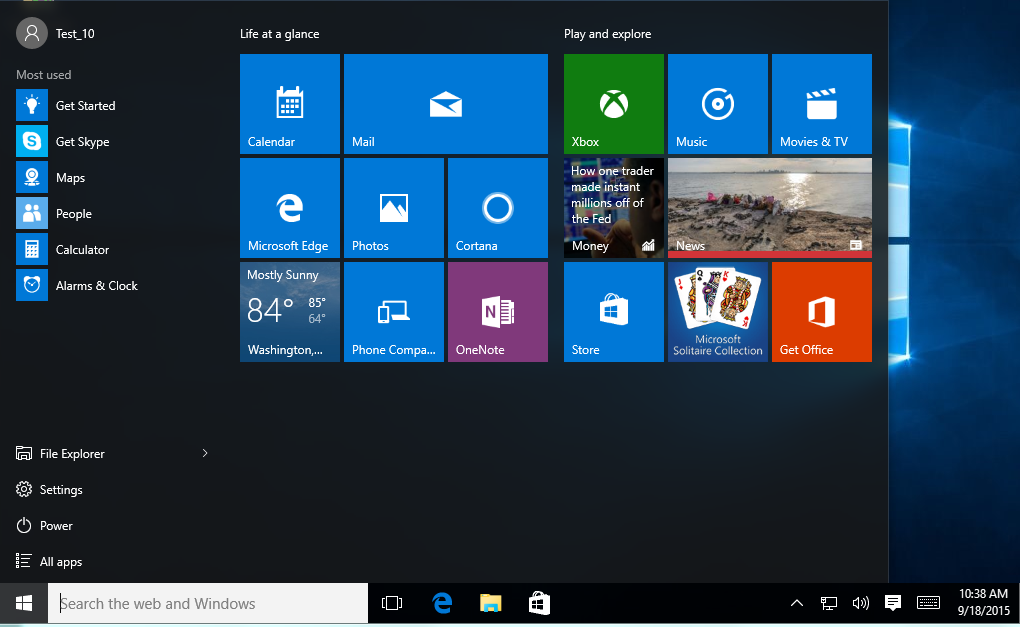Expand the File Explorer jump list arrow
This screenshot has width=1020, height=627.
coord(205,453)
